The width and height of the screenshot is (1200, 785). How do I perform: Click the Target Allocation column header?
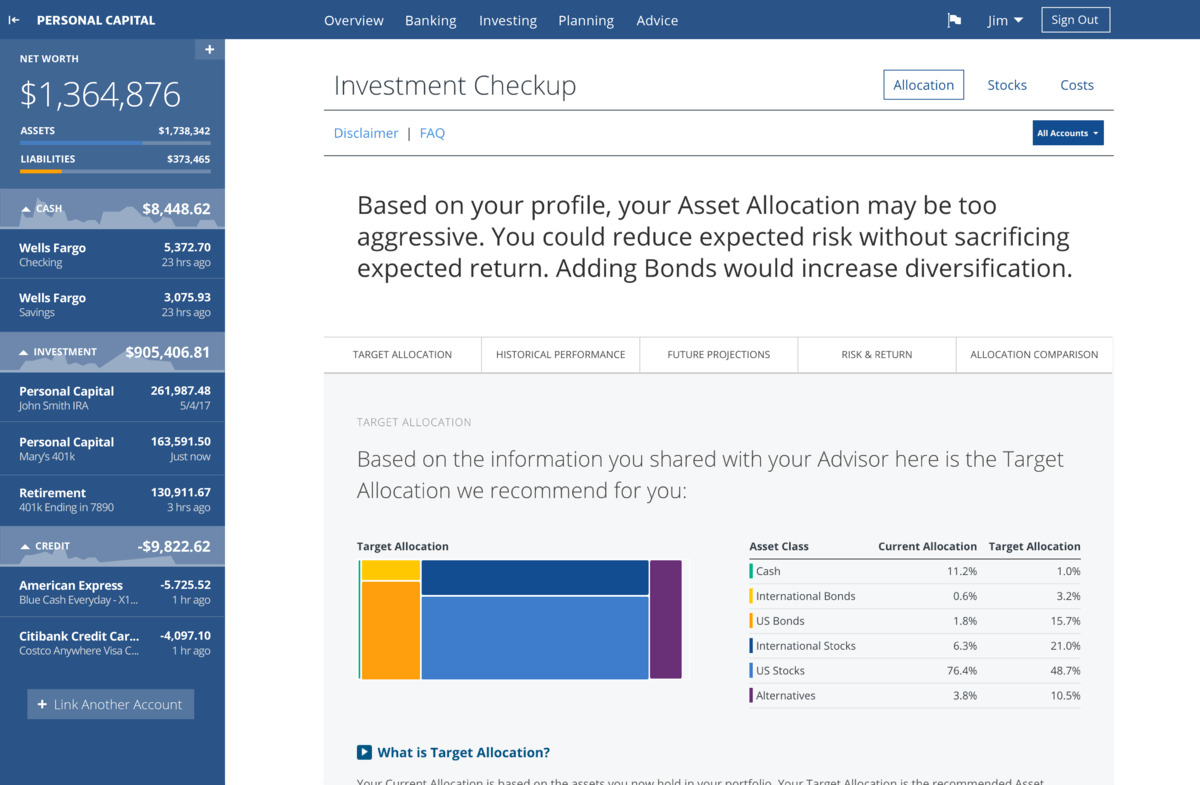point(1035,546)
